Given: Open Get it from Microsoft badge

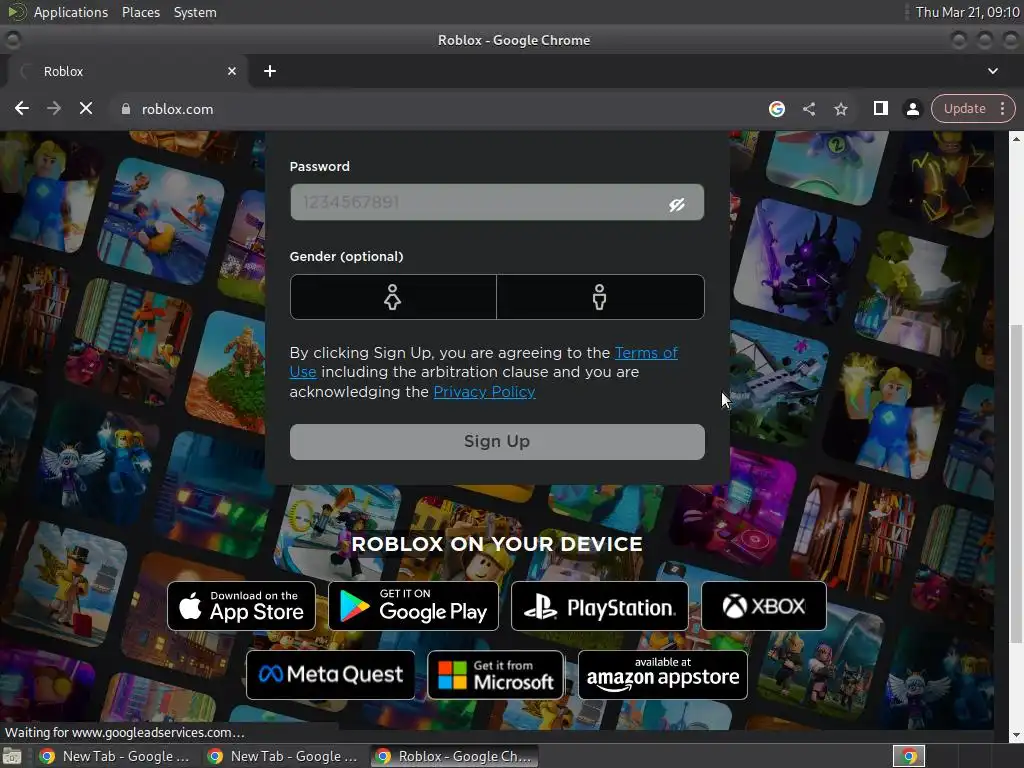Looking at the screenshot, I should point(496,675).
